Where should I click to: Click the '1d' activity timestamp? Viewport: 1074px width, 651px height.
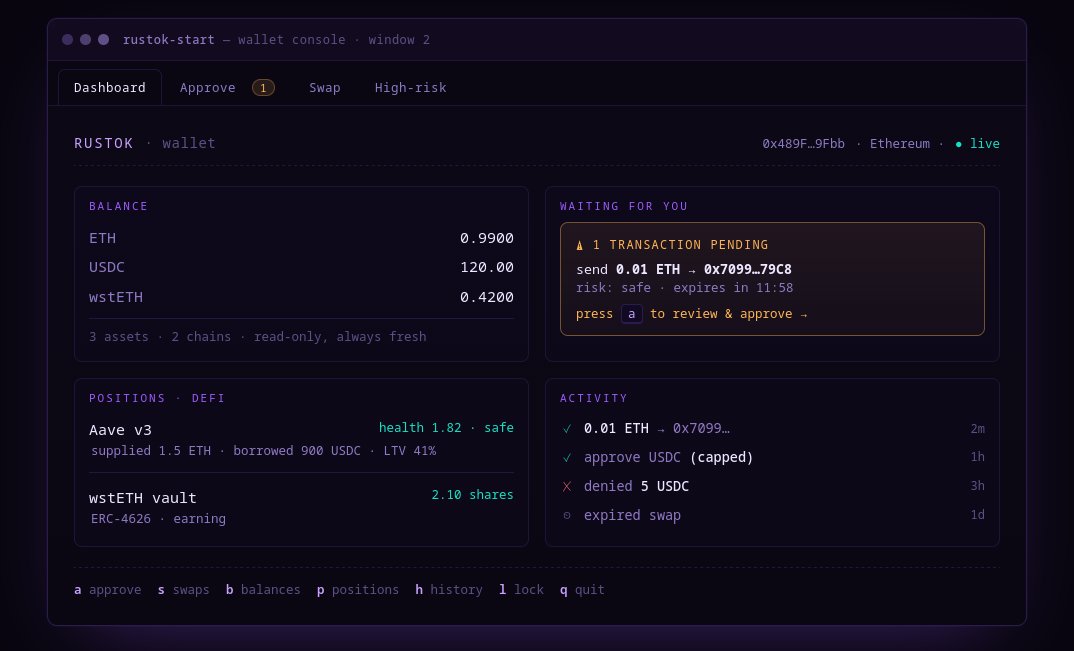(x=977, y=515)
